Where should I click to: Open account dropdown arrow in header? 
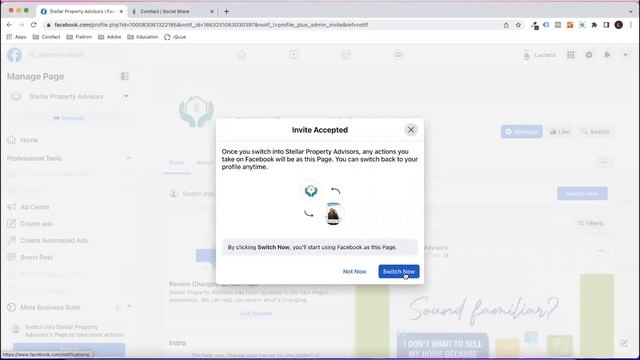pos(625,55)
